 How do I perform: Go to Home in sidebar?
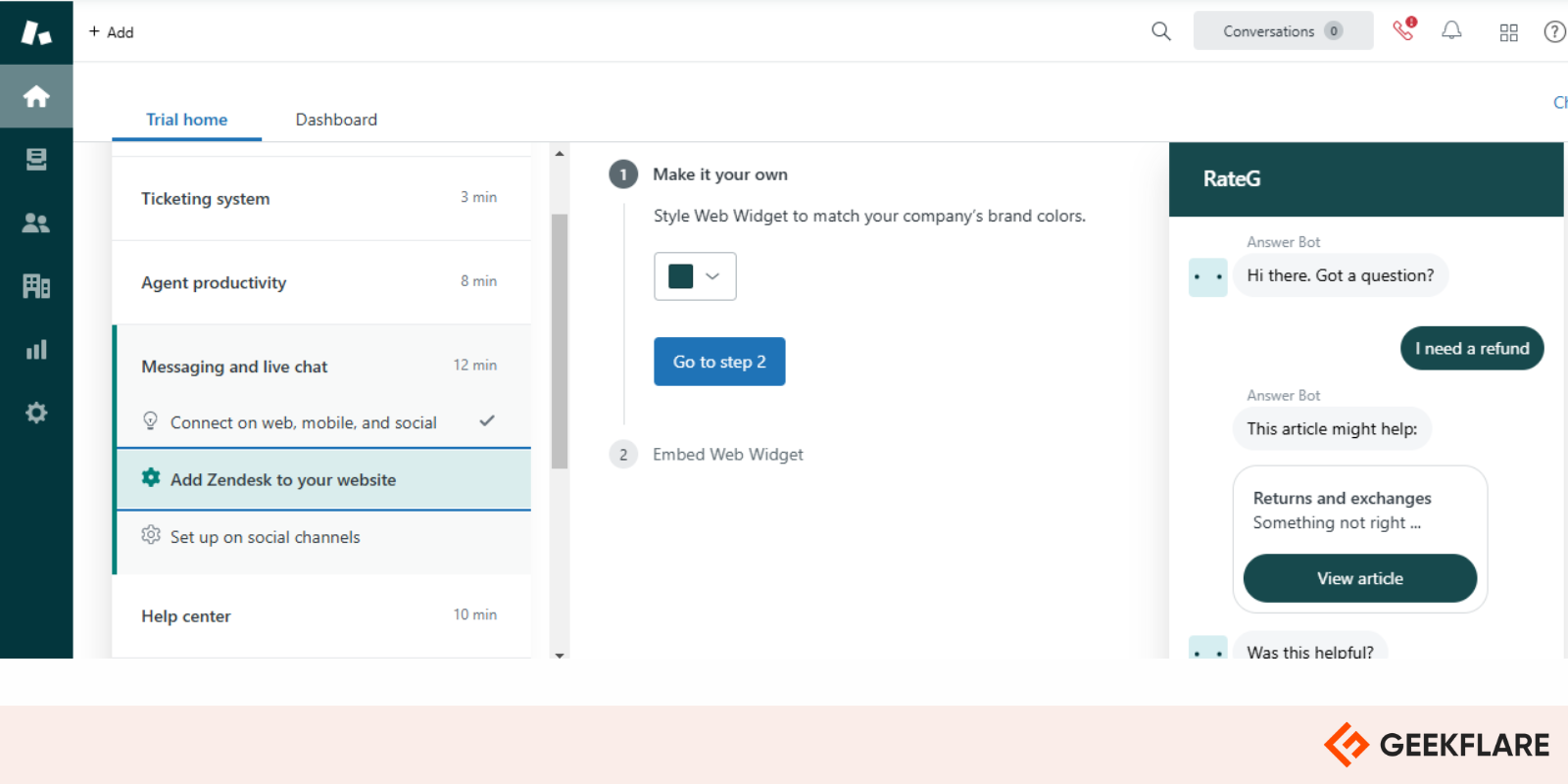pos(36,96)
